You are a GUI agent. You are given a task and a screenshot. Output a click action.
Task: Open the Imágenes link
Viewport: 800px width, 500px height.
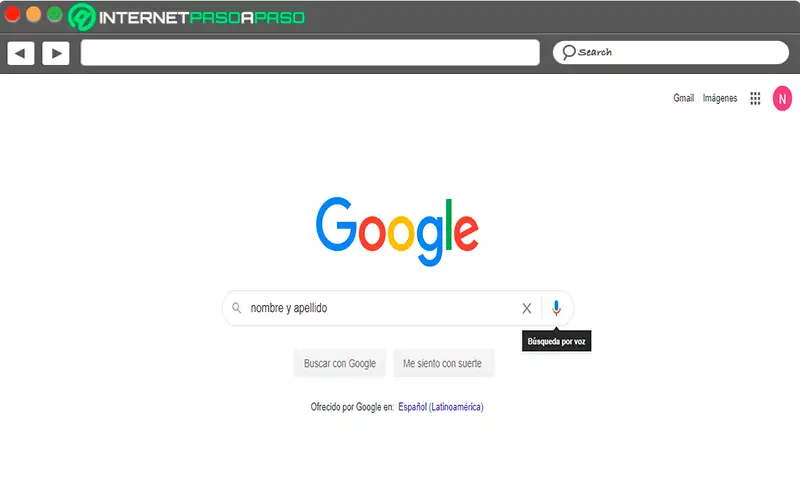tap(720, 98)
